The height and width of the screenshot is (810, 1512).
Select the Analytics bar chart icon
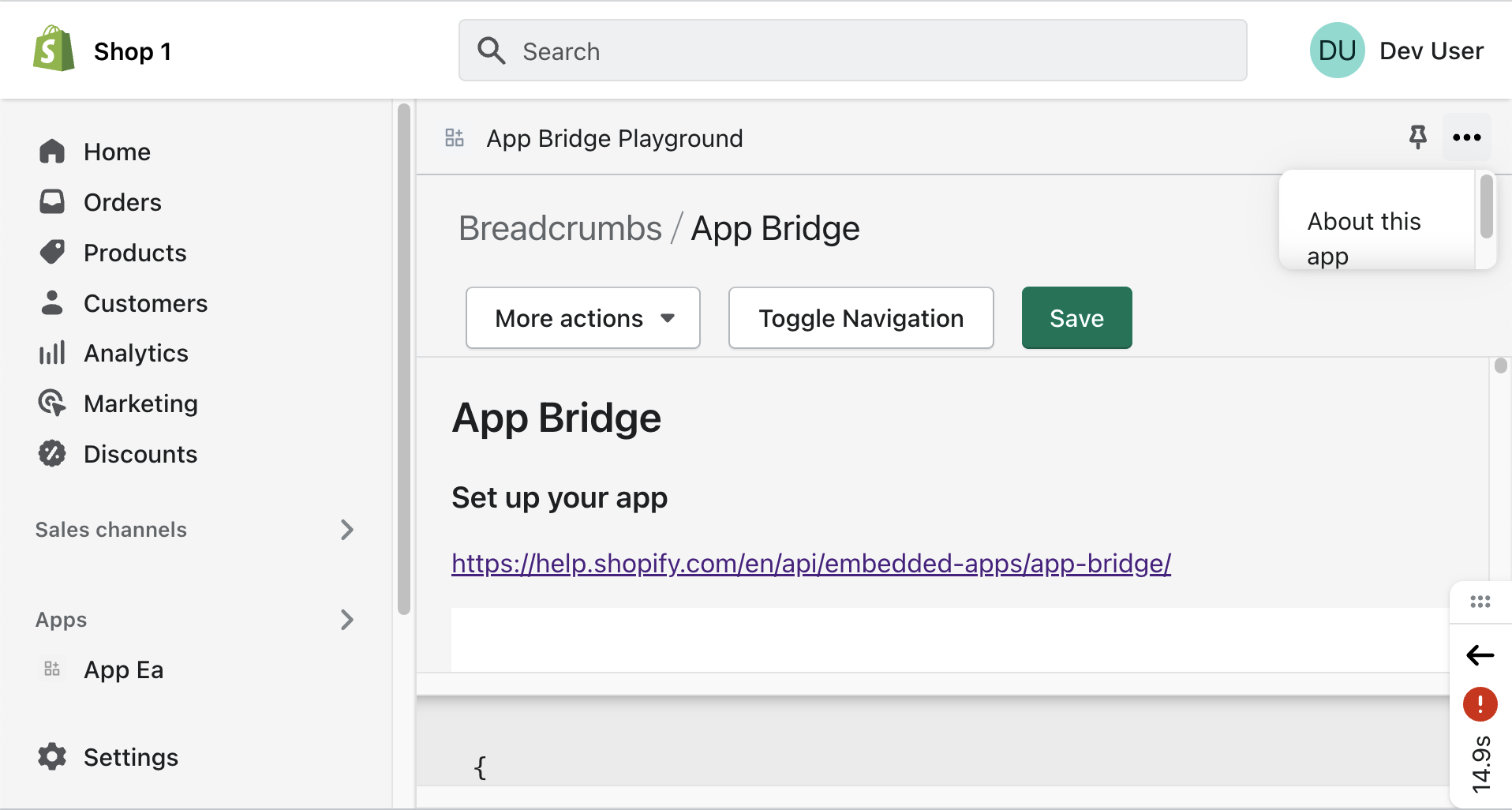pyautogui.click(x=52, y=353)
